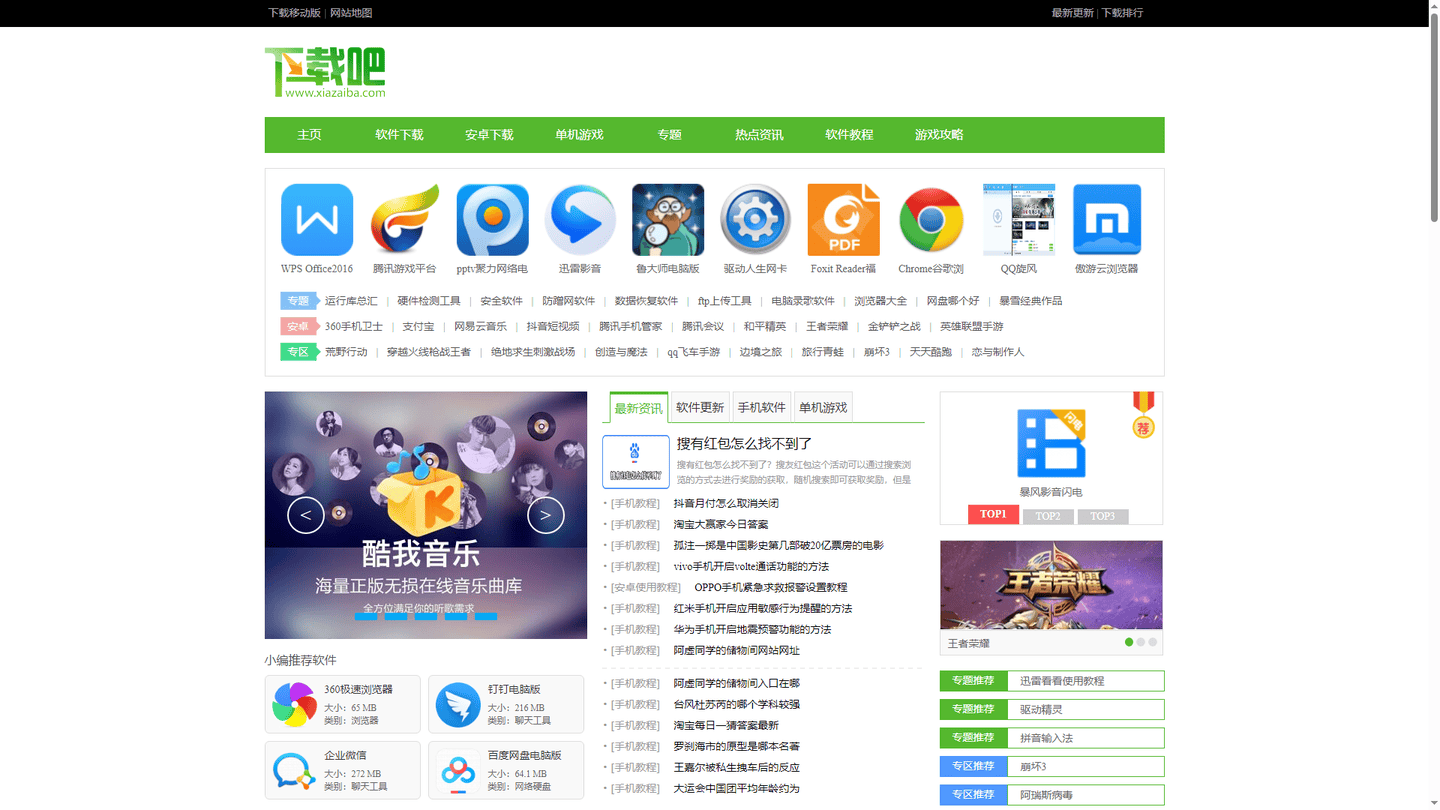
Task: Click 迅雷看看使用教程 recommended topic
Action: click(1062, 681)
